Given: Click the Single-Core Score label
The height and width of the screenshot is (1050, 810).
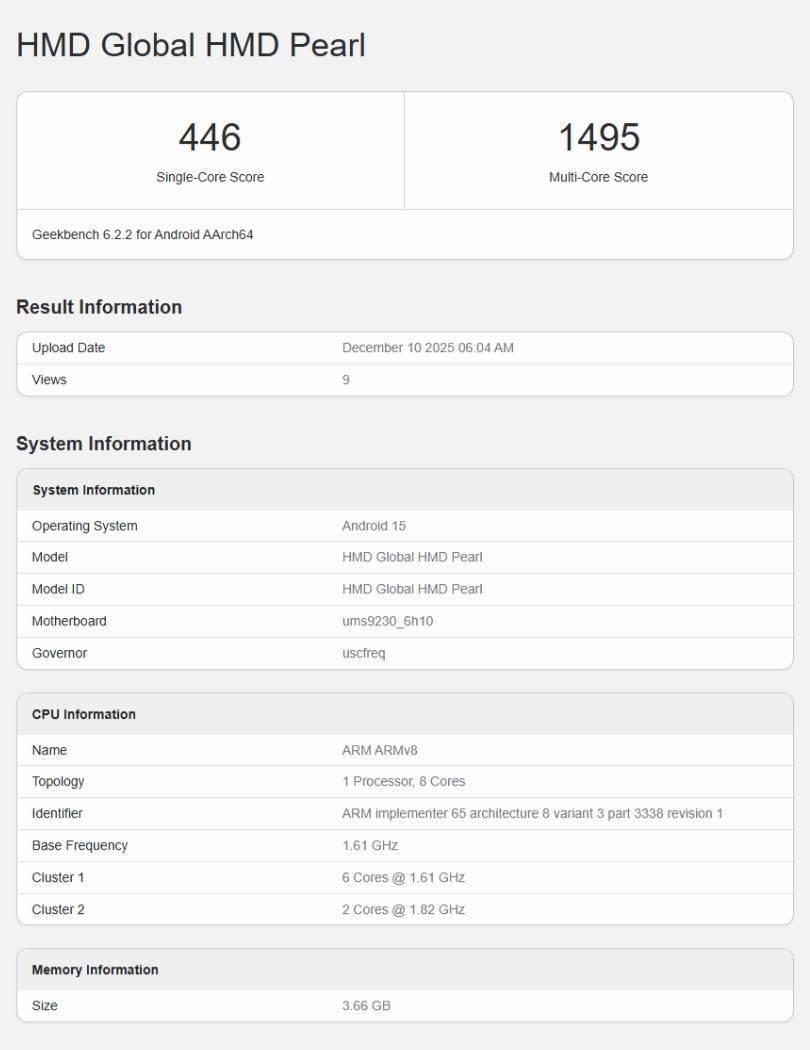Looking at the screenshot, I should (x=210, y=177).
